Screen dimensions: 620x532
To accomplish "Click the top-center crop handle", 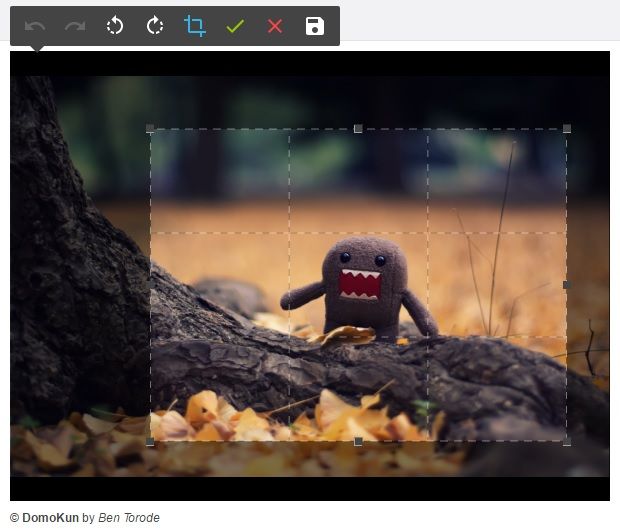I will [358, 129].
